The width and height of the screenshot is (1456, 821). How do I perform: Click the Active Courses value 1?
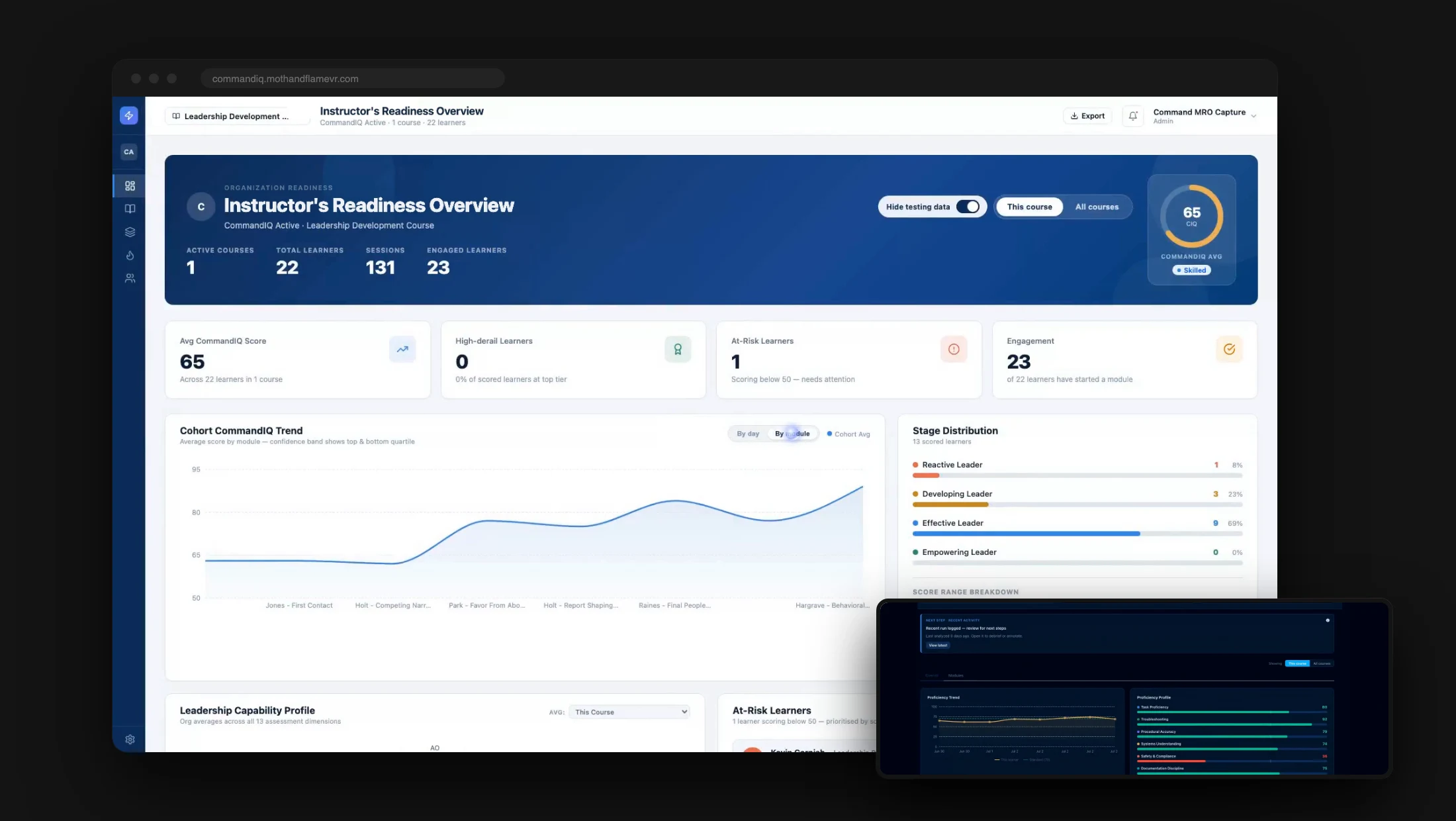[x=191, y=267]
